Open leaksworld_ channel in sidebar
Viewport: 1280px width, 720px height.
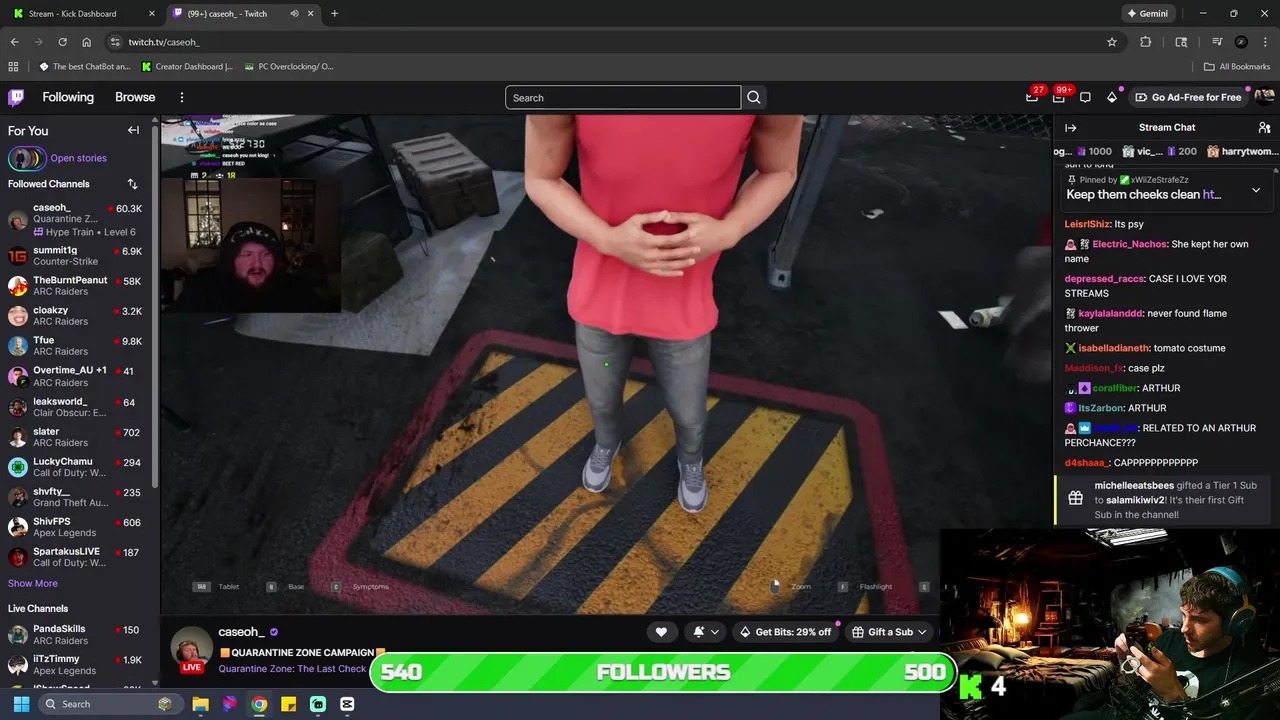point(76,407)
